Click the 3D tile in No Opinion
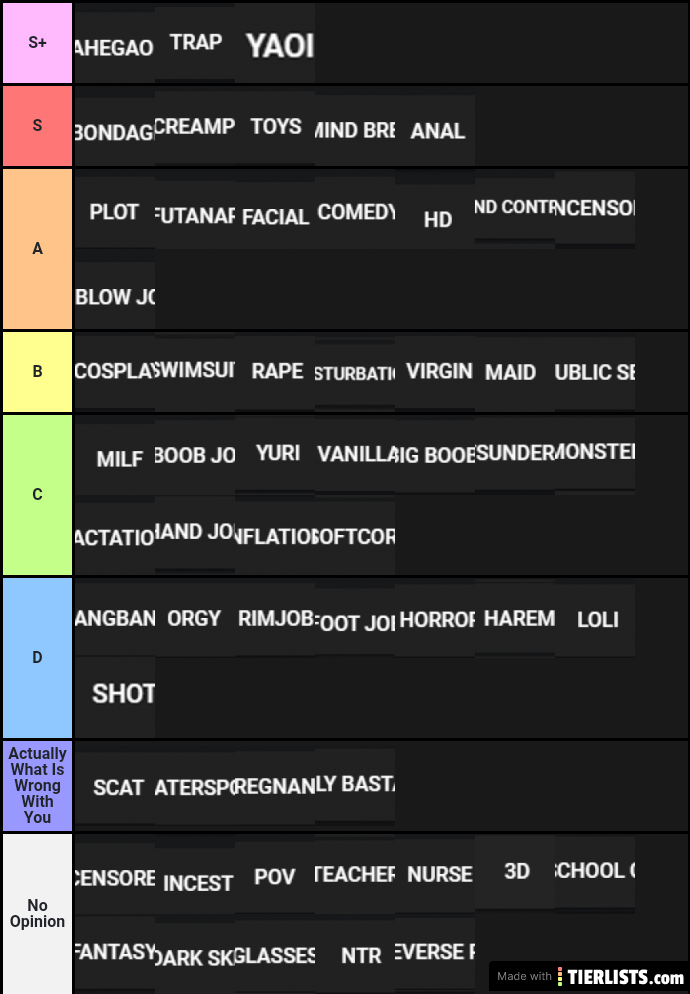 pos(515,871)
